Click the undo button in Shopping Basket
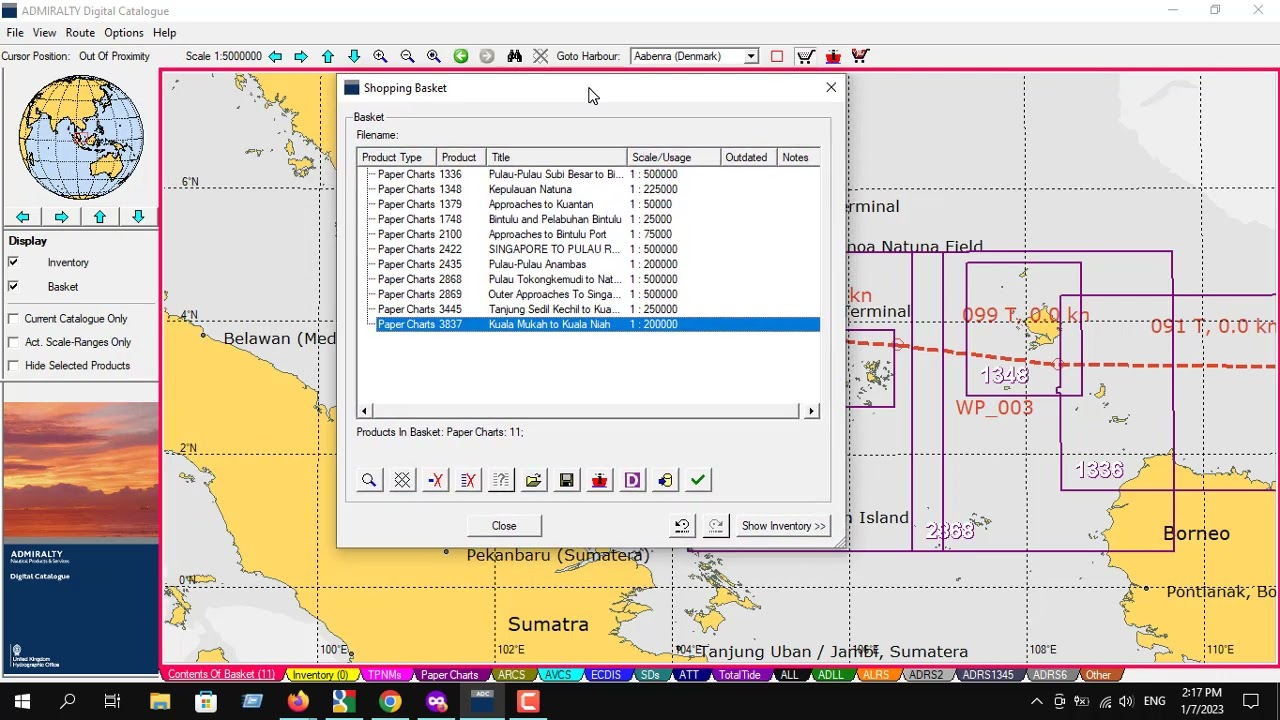Viewport: 1280px width, 720px height. coord(682,526)
